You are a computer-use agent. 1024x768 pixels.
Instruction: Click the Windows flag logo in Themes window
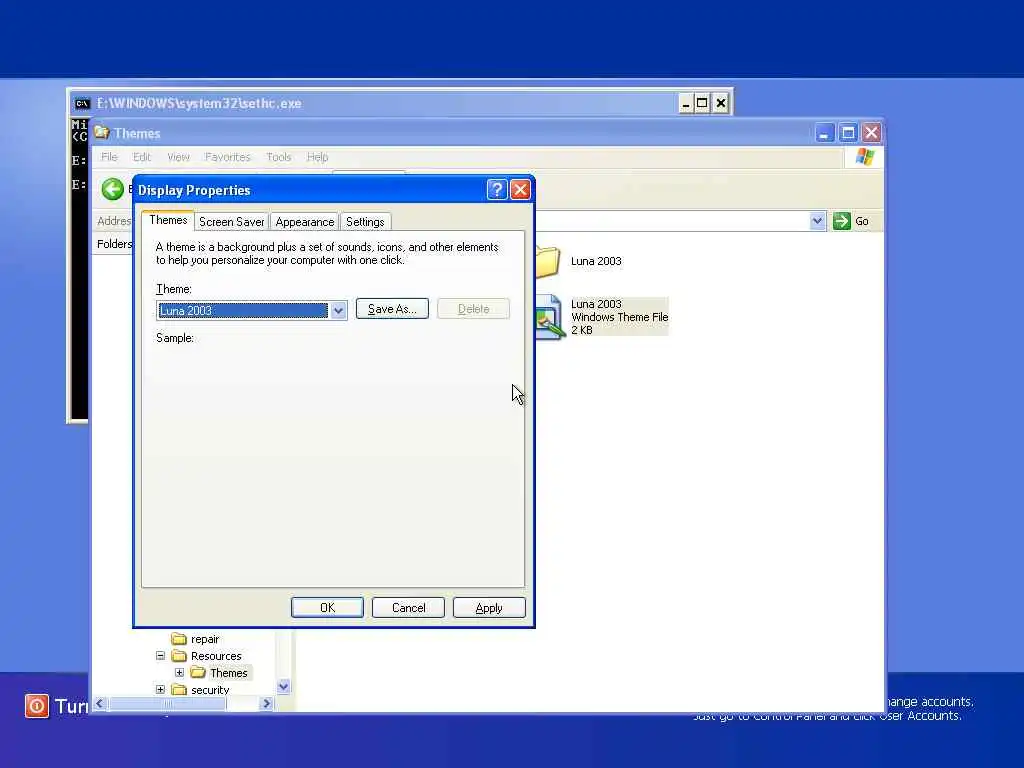[x=865, y=157]
